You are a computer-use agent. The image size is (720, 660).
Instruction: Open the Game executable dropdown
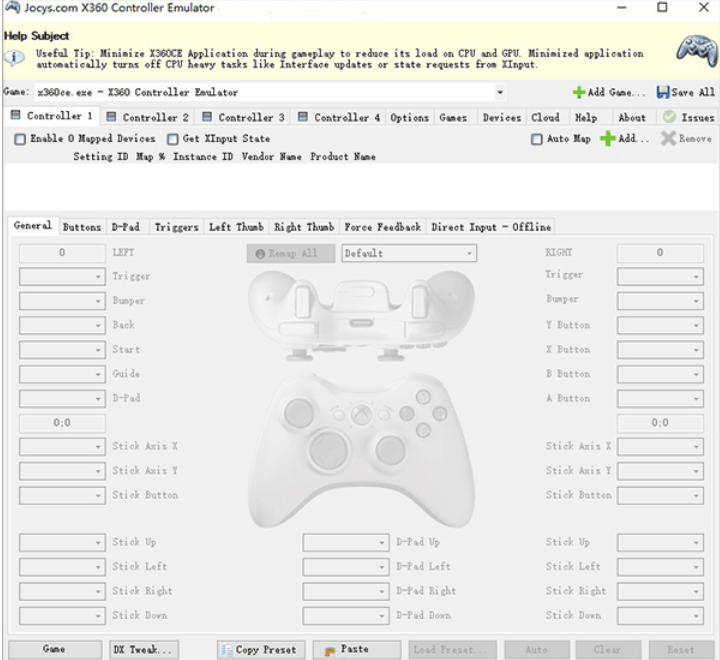click(x=500, y=93)
